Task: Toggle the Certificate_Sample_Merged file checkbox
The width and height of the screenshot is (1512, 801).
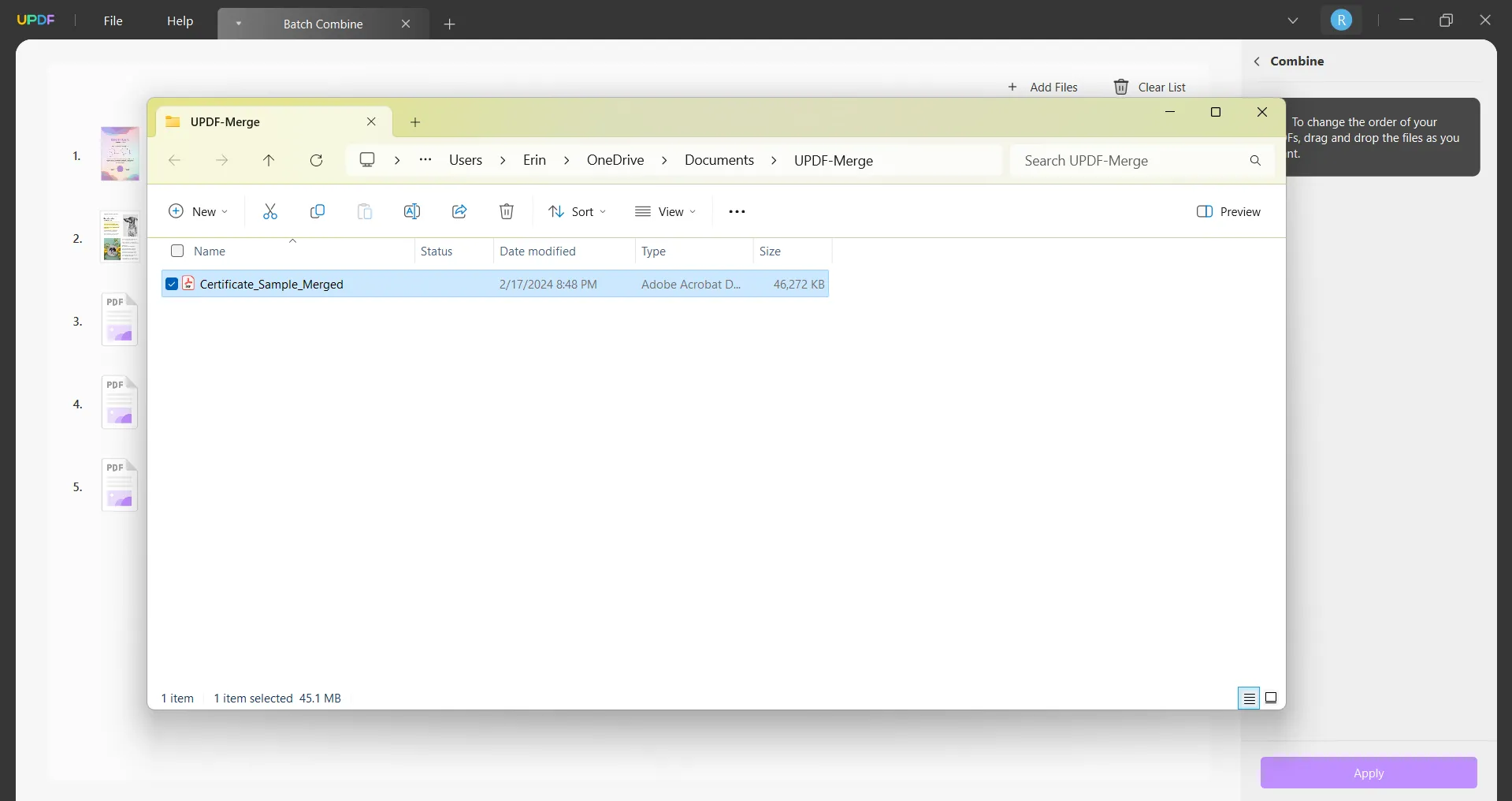Action: (172, 284)
